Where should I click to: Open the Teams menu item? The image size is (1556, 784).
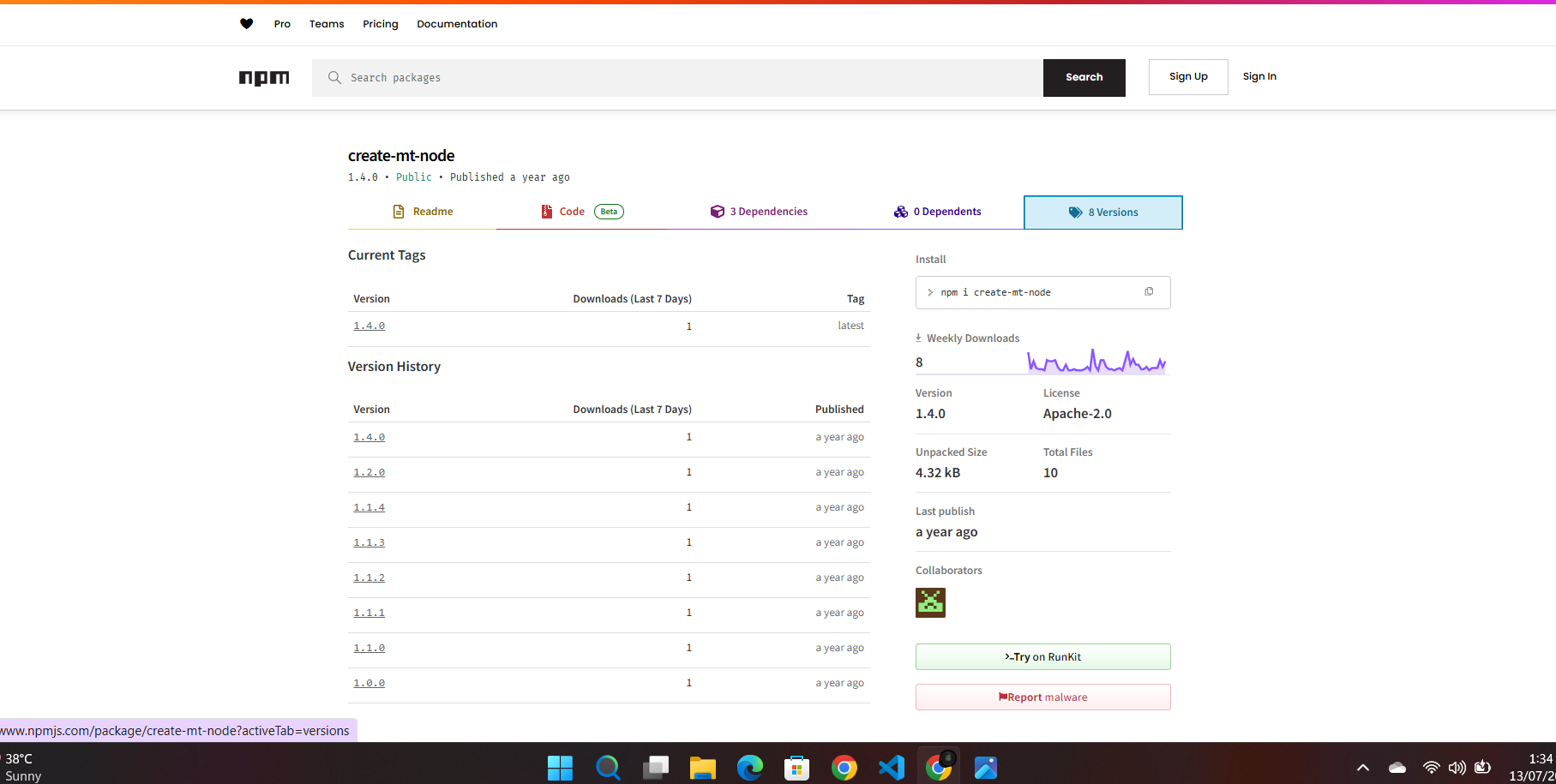[327, 24]
